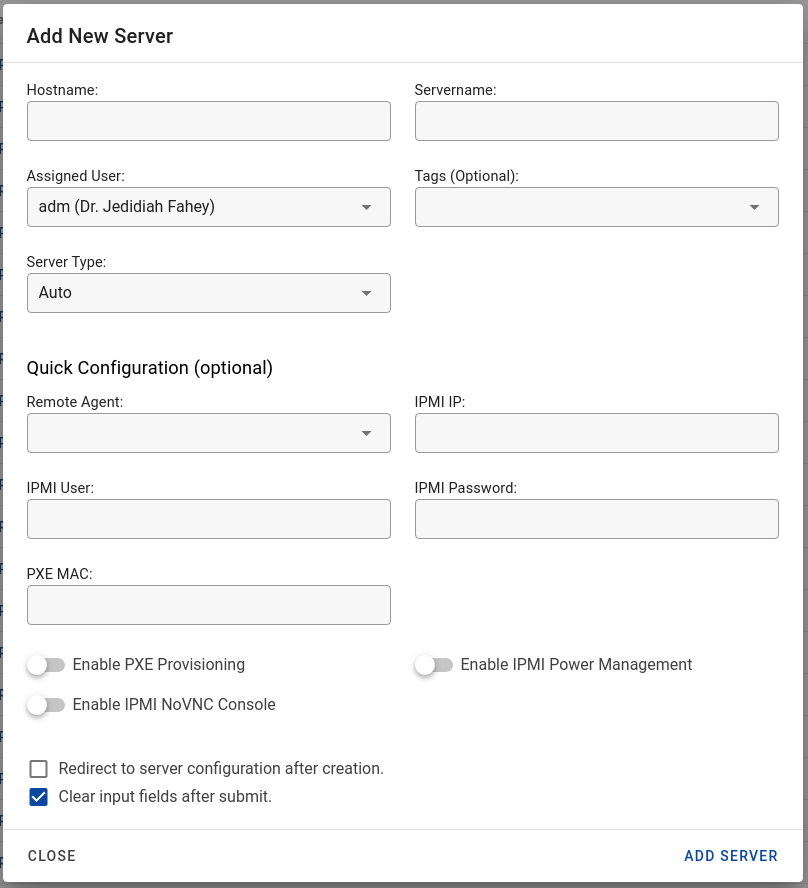This screenshot has height=888, width=808.
Task: Turn on IPMI Power Management switch
Action: point(434,665)
